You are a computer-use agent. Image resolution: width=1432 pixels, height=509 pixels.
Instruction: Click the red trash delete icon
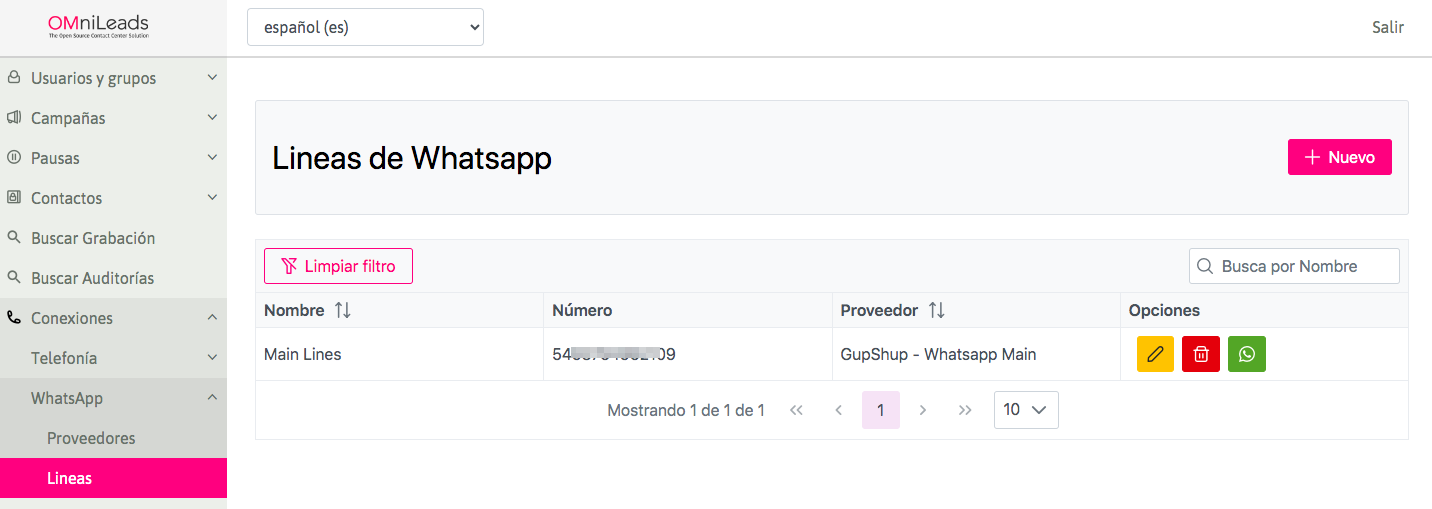(x=1201, y=354)
